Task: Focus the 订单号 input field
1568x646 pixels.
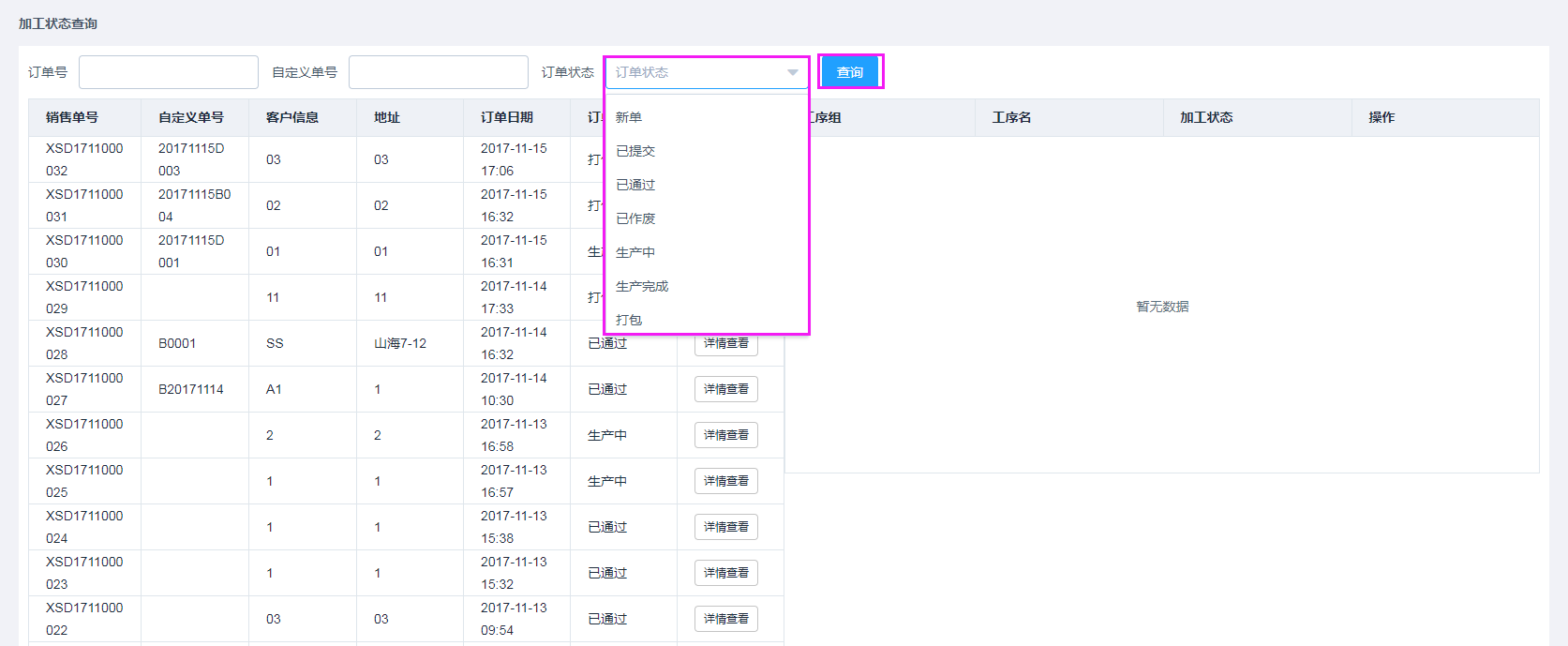Action: [169, 72]
